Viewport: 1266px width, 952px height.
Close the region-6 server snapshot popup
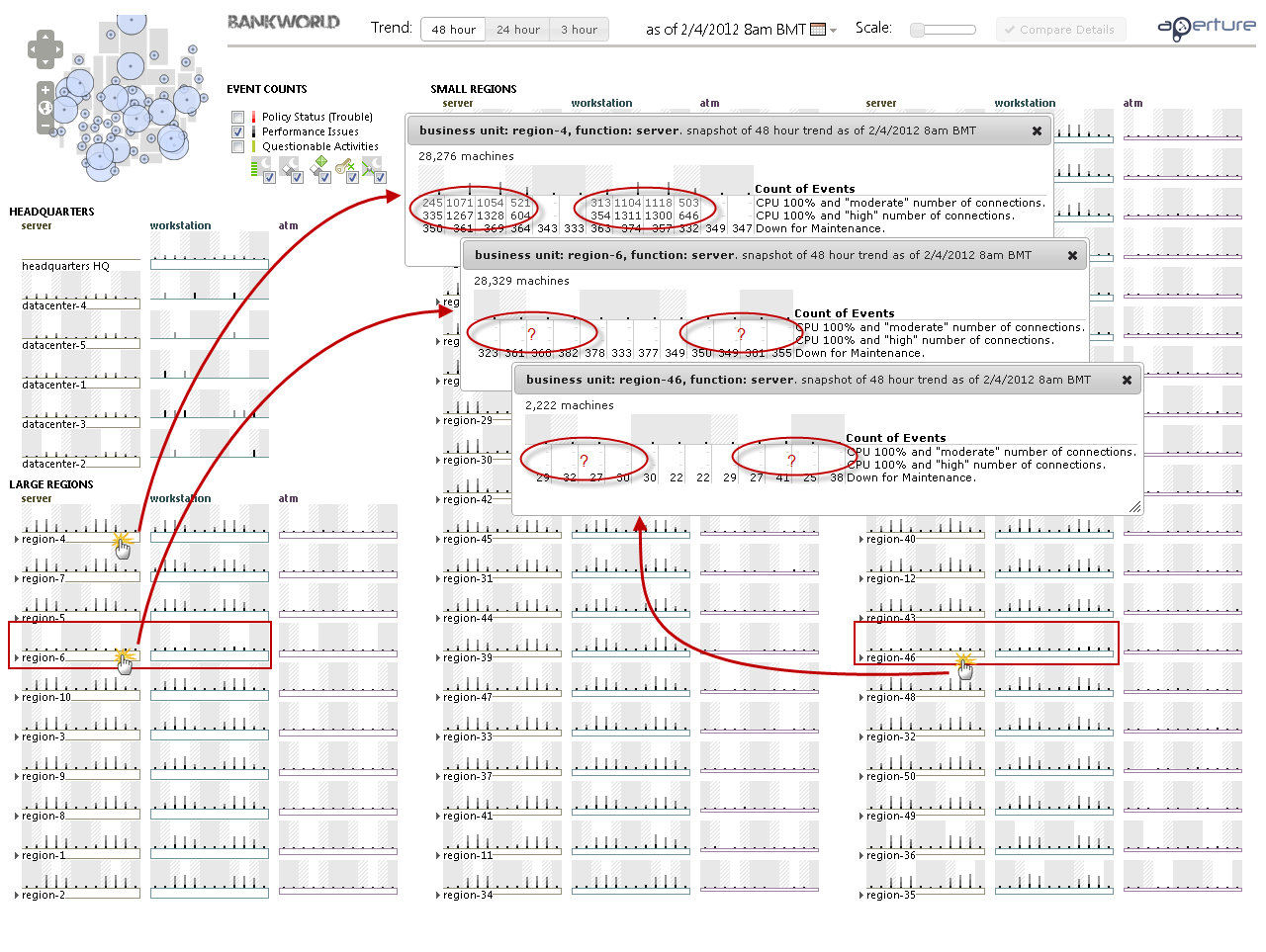click(1072, 255)
